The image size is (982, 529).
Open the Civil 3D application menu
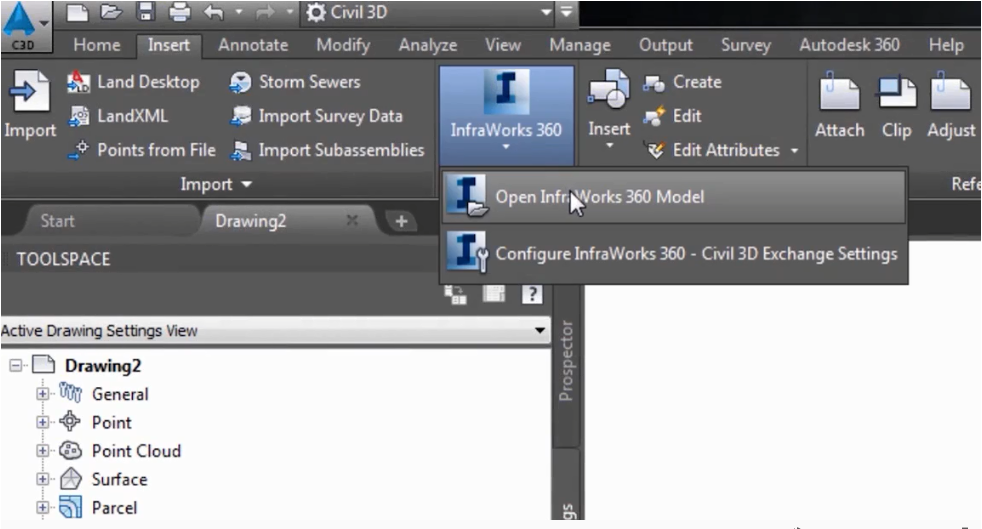click(24, 26)
